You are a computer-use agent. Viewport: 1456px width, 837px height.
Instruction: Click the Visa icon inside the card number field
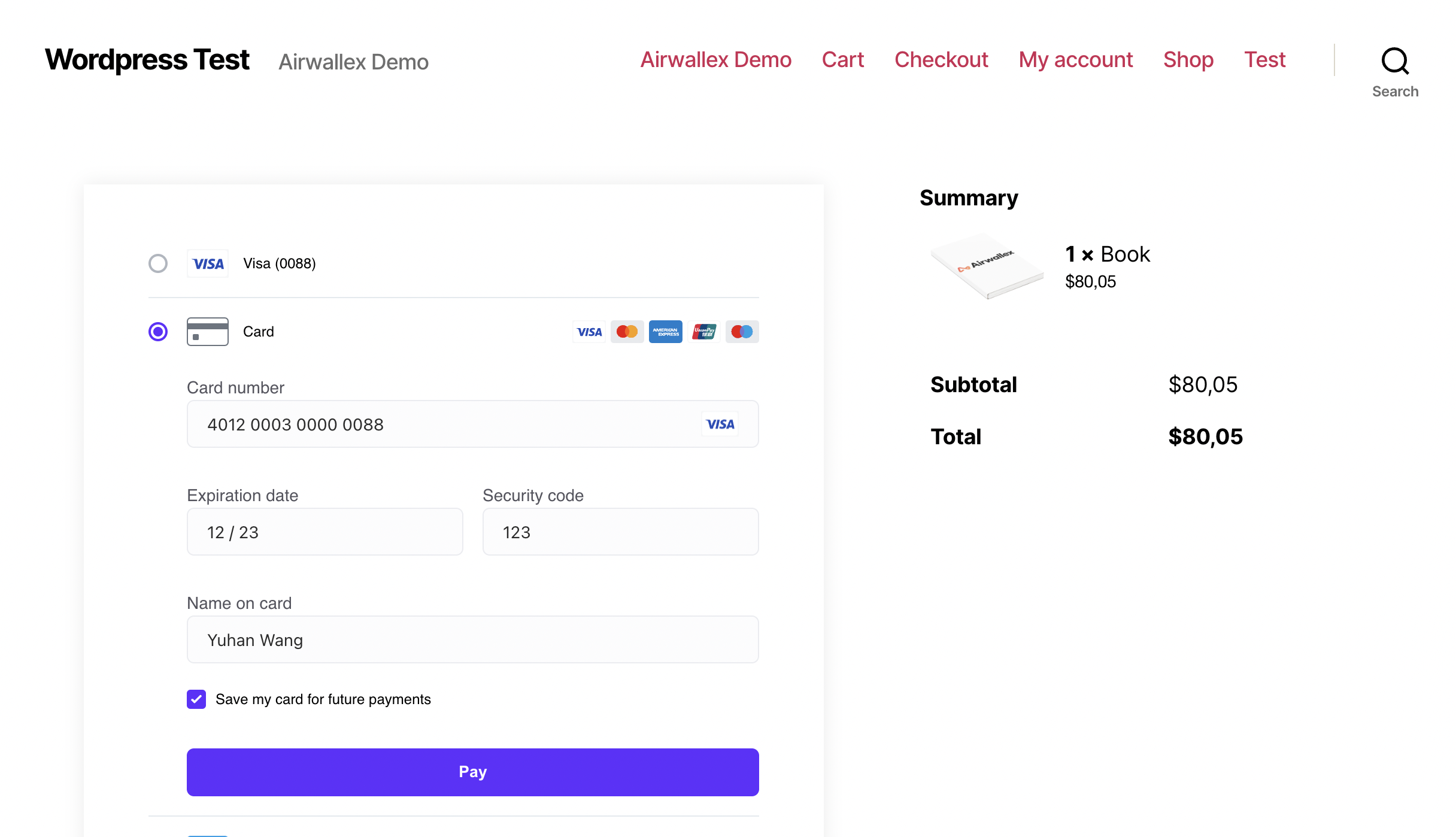(720, 424)
